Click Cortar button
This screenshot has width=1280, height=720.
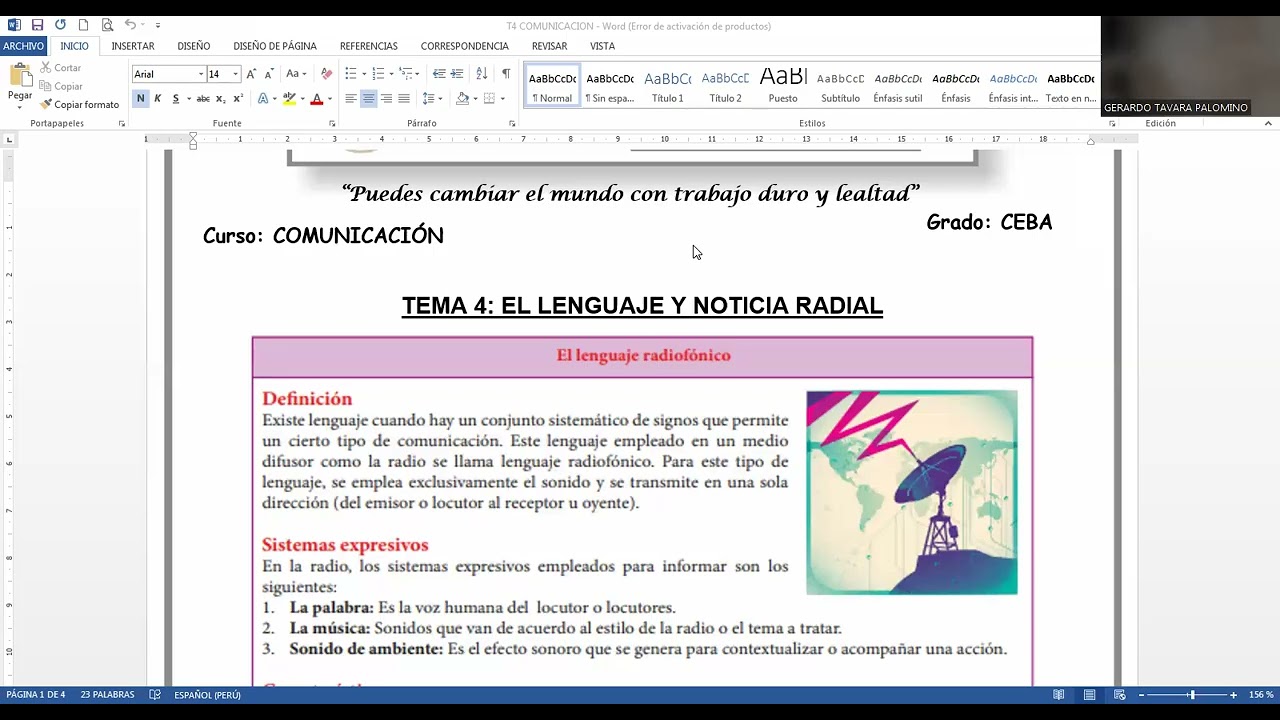pyautogui.click(x=60, y=68)
